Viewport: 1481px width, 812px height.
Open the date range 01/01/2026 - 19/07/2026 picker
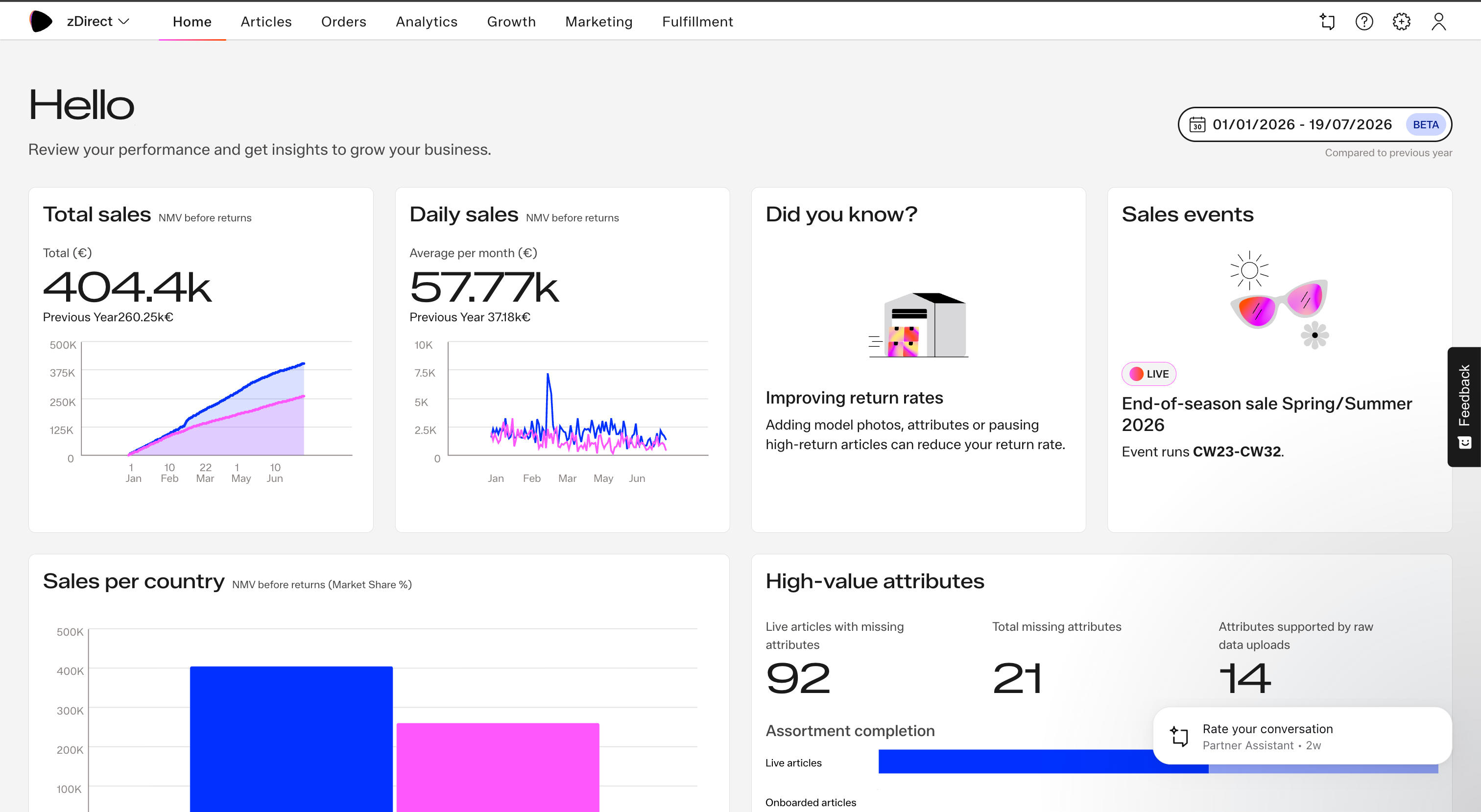1315,124
